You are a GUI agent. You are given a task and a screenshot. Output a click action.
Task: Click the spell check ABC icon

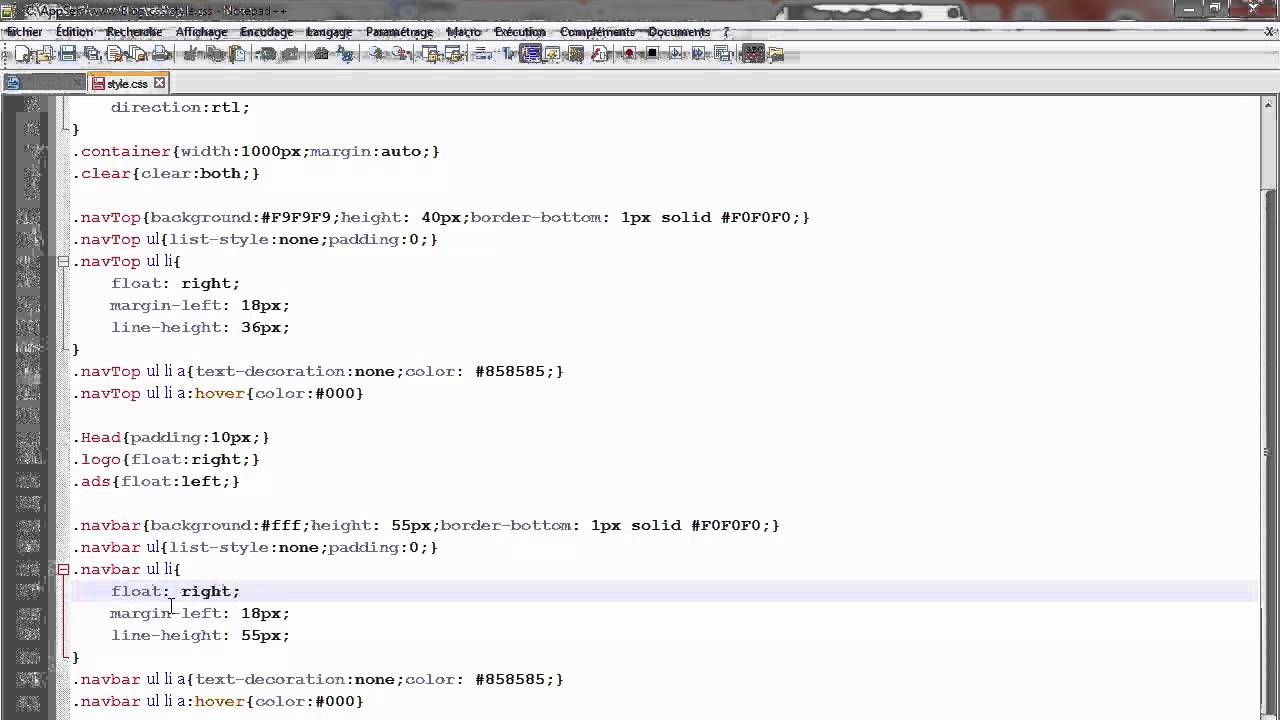click(753, 54)
